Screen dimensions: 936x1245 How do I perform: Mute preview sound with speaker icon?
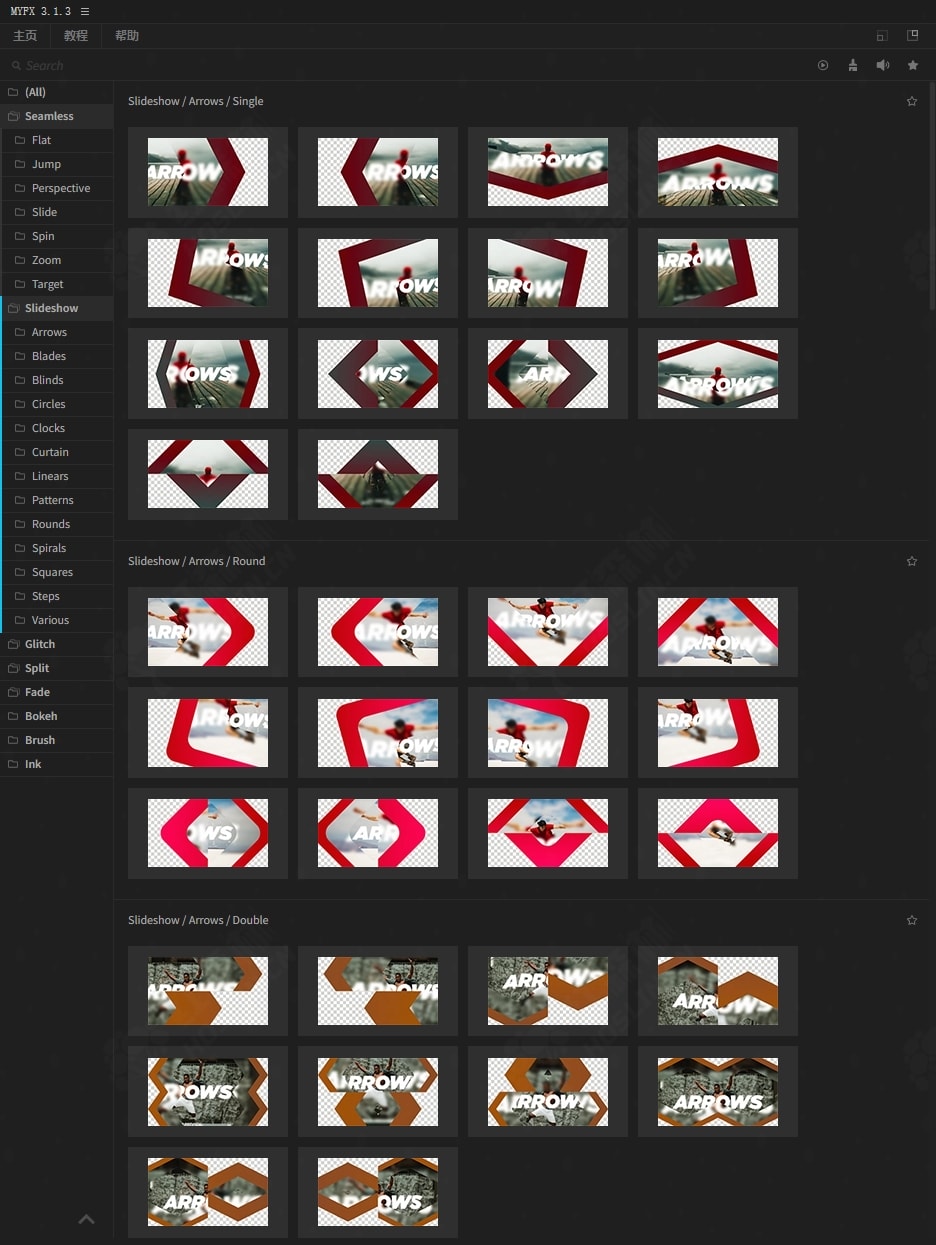882,65
